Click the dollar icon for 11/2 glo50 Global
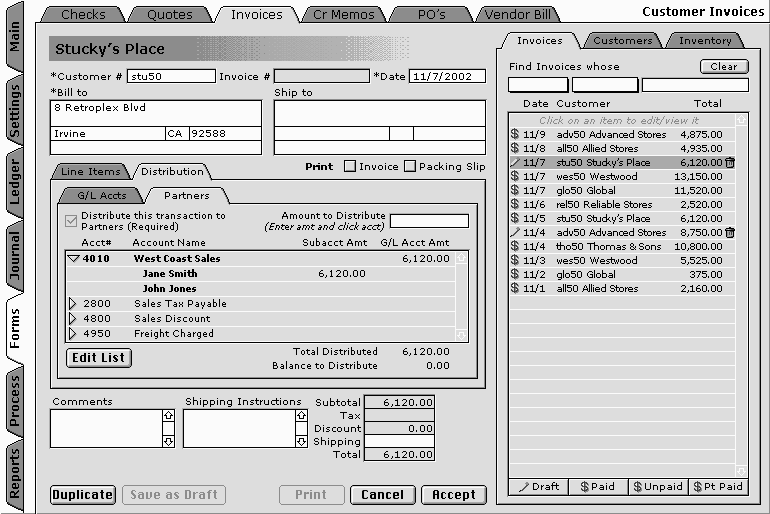770x514 pixels. coord(515,274)
